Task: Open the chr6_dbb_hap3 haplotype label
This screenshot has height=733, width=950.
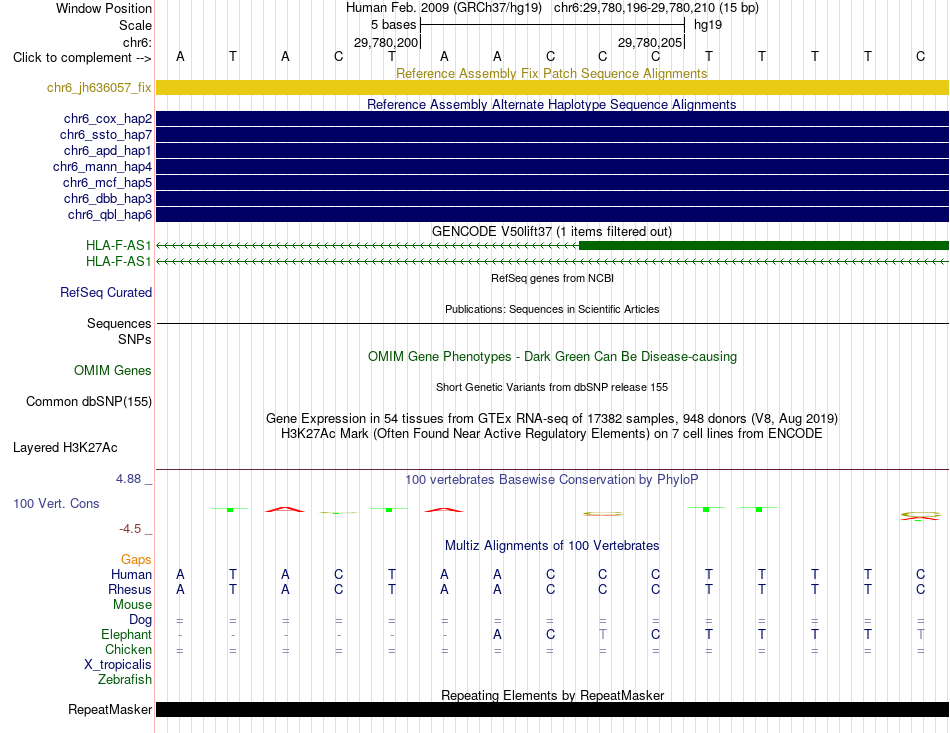Action: (108, 199)
